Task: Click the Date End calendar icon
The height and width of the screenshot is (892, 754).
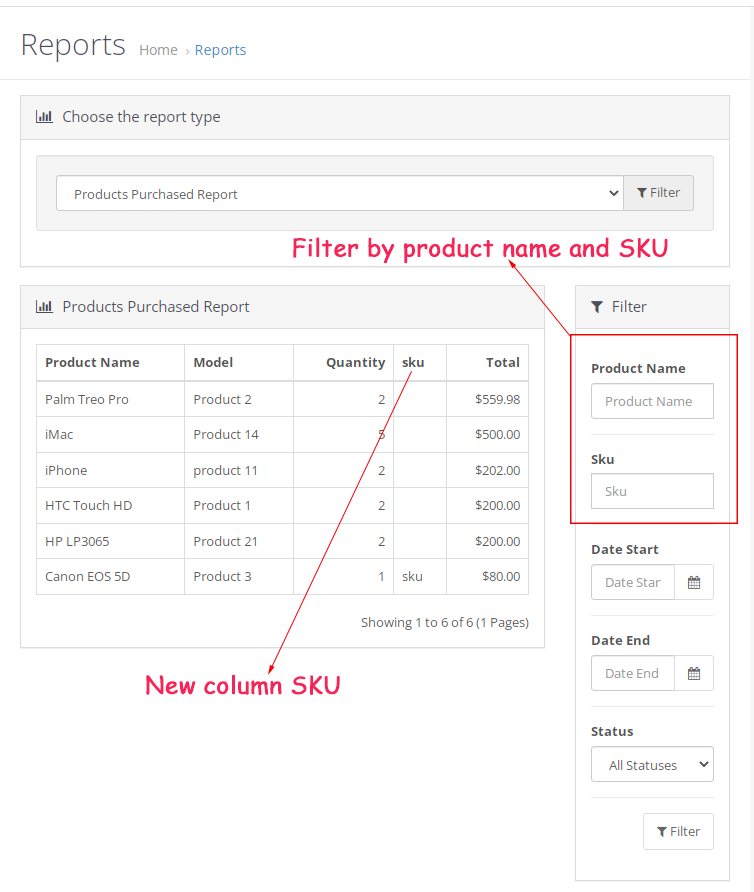Action: coord(694,673)
